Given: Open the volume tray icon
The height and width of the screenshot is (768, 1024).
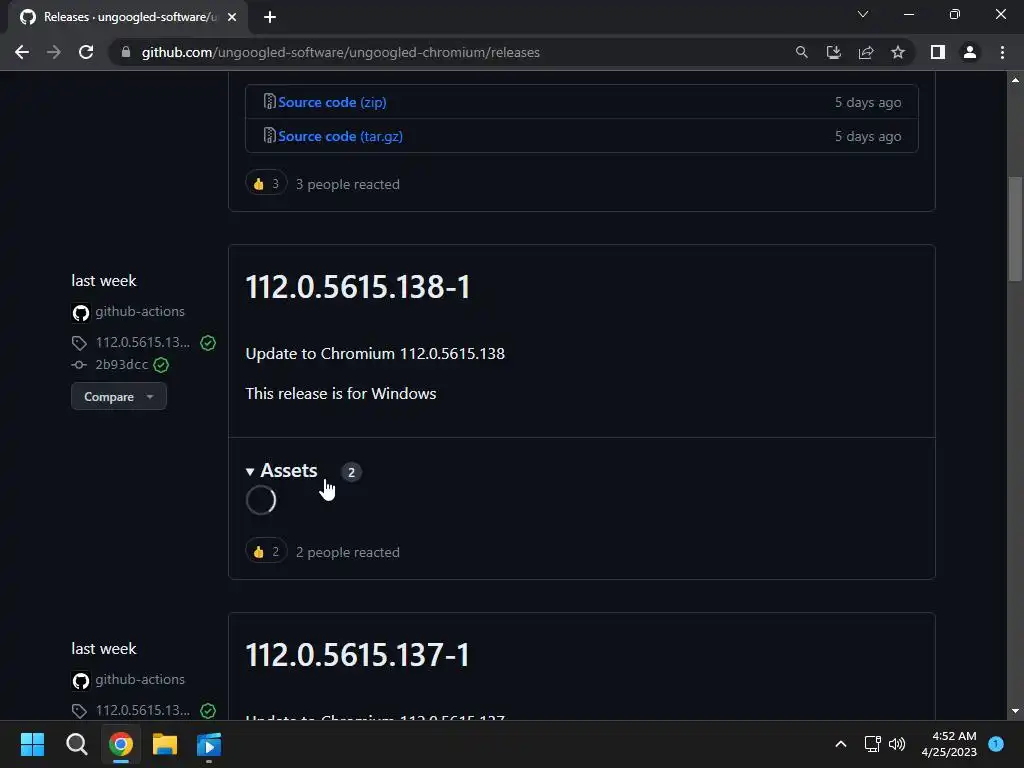Looking at the screenshot, I should point(897,744).
